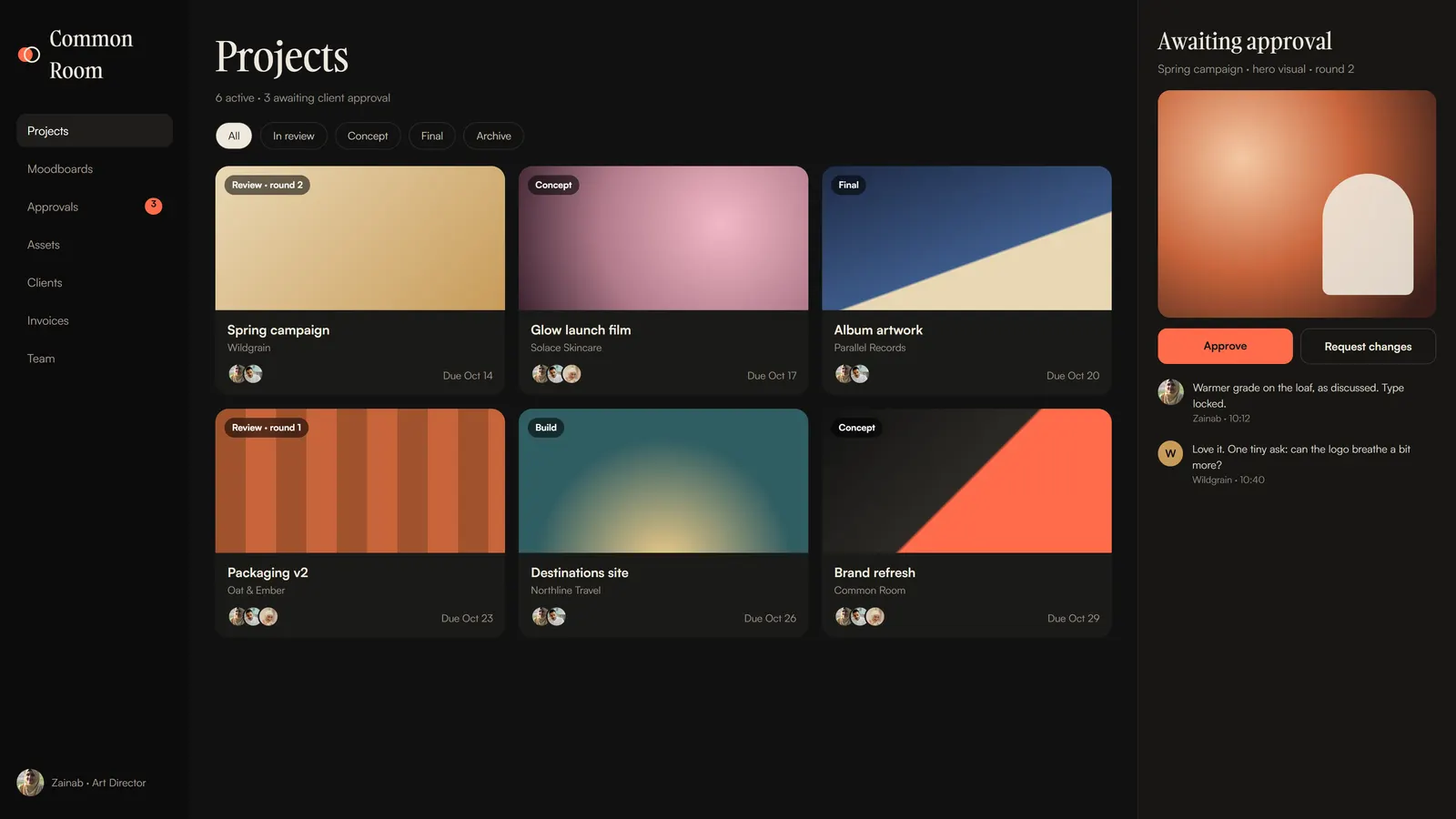Open the Album artwork thumbnail
The height and width of the screenshot is (819, 1456).
(966, 238)
